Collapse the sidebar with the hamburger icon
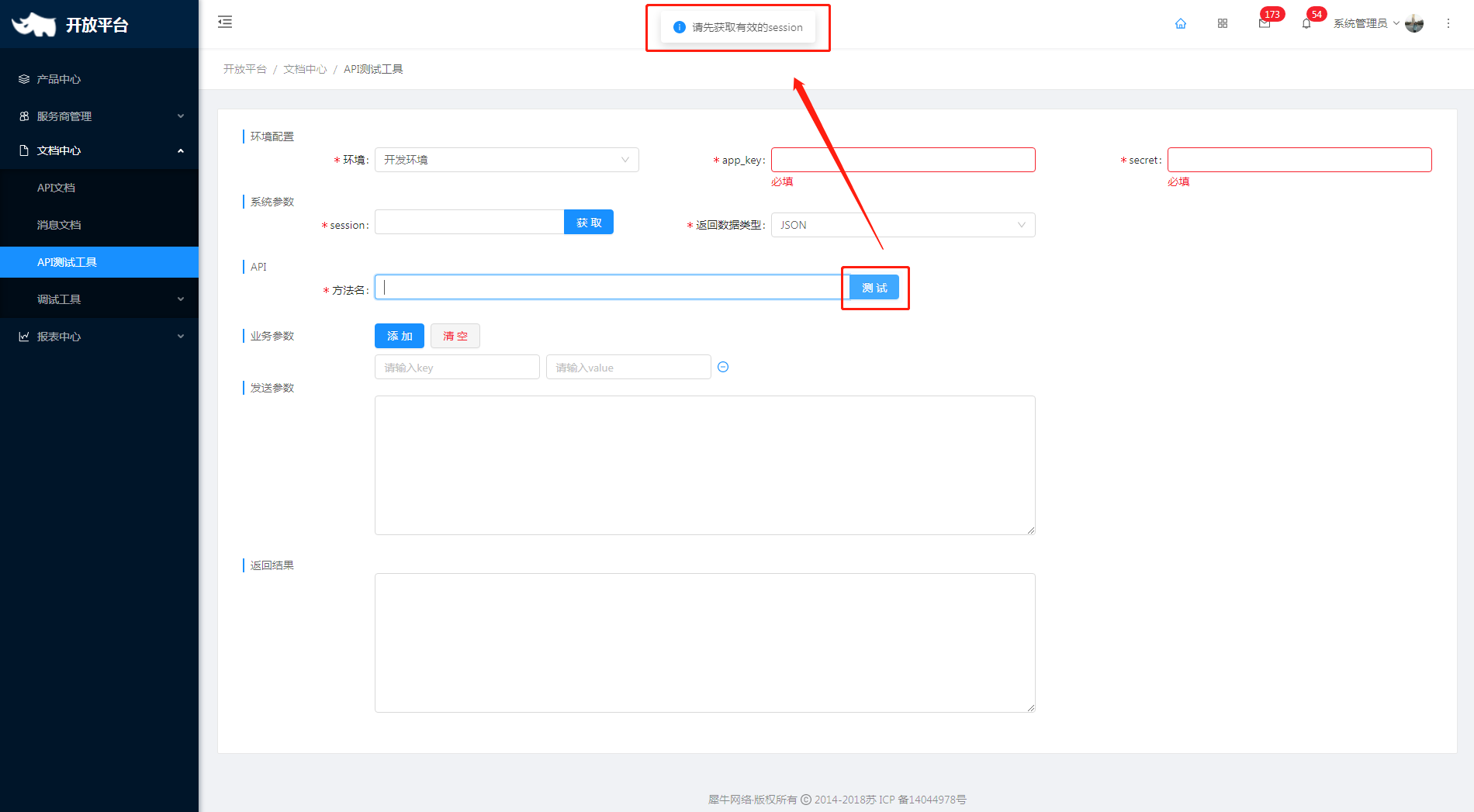Viewport: 1474px width, 812px height. coord(225,22)
